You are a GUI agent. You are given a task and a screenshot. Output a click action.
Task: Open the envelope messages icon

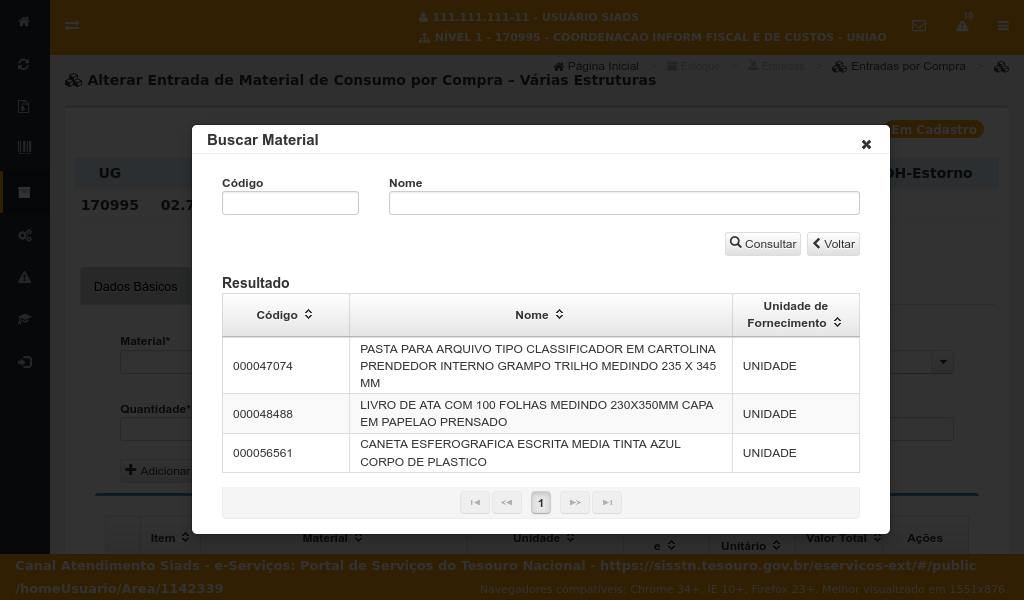click(x=919, y=25)
